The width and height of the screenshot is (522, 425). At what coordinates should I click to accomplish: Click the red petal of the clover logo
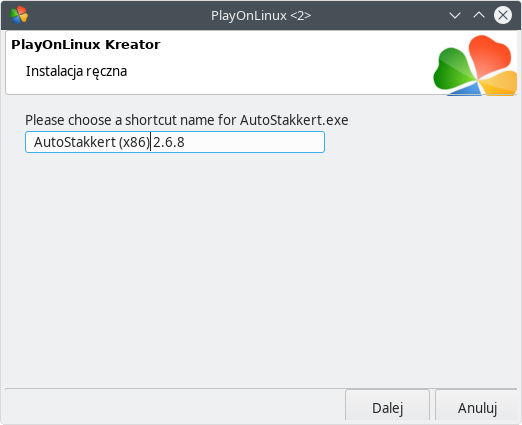click(489, 55)
